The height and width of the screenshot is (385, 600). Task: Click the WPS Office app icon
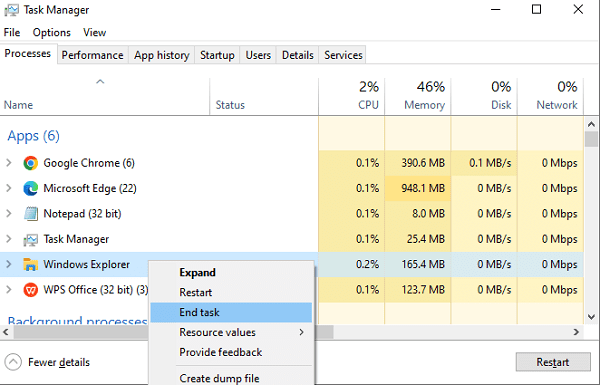[31, 290]
